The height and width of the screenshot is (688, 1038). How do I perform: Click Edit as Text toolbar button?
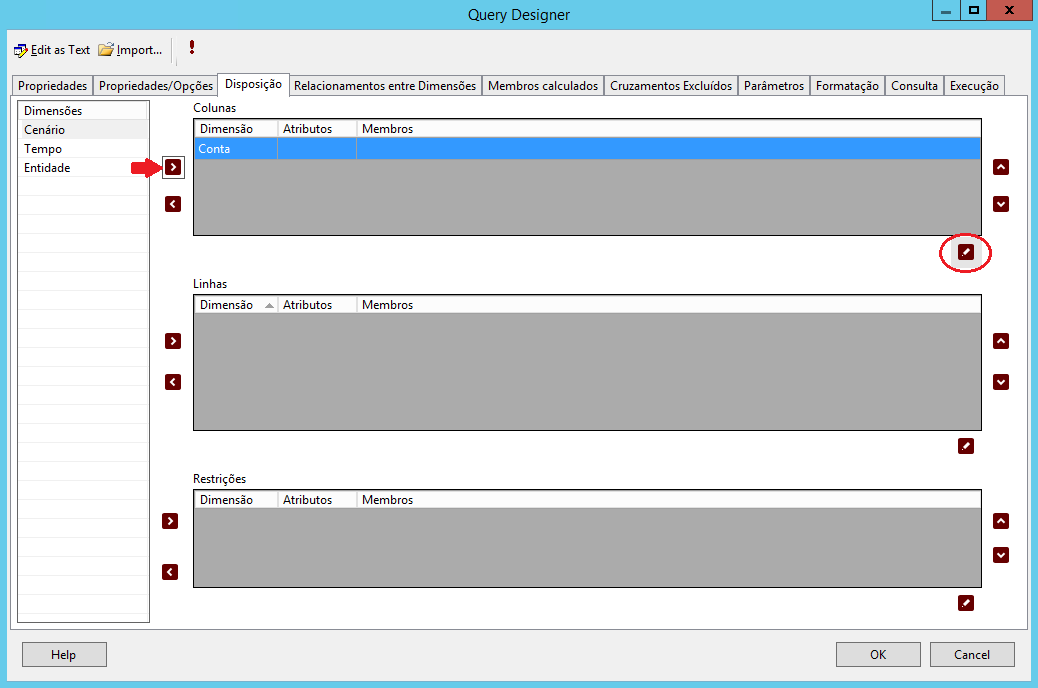(x=52, y=50)
